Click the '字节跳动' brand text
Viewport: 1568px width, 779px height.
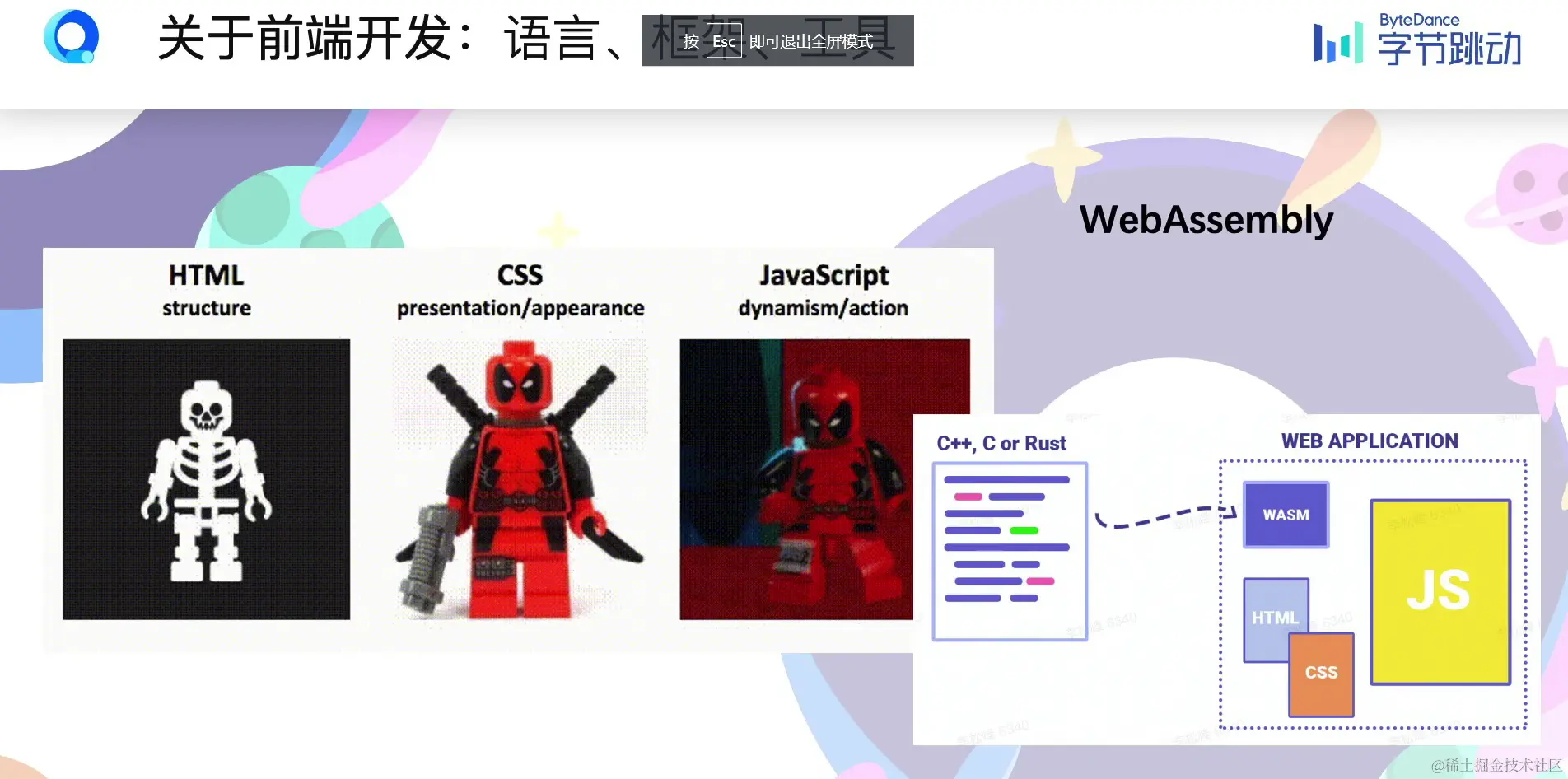point(1449,49)
